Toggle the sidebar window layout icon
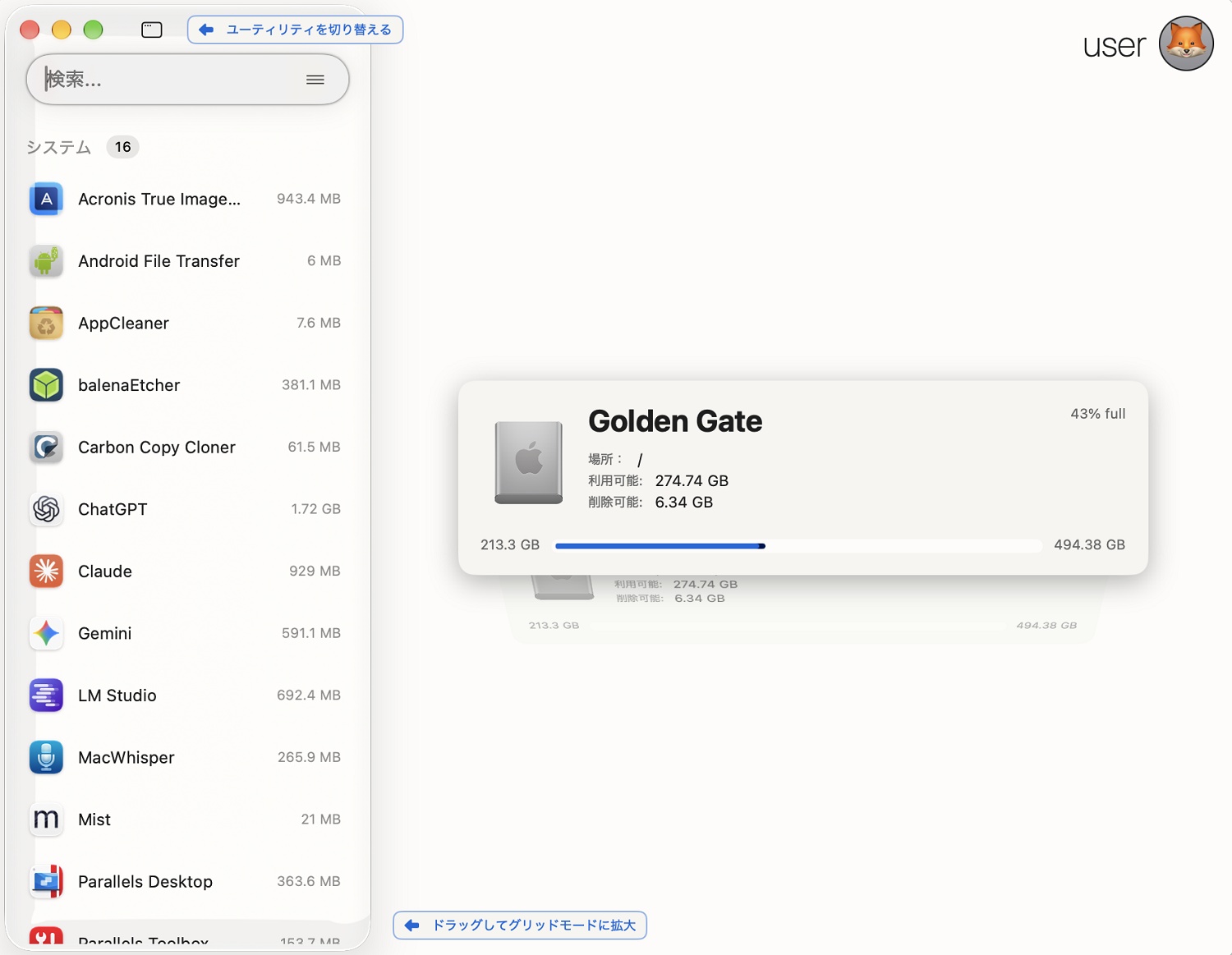The image size is (1232, 955). click(152, 30)
